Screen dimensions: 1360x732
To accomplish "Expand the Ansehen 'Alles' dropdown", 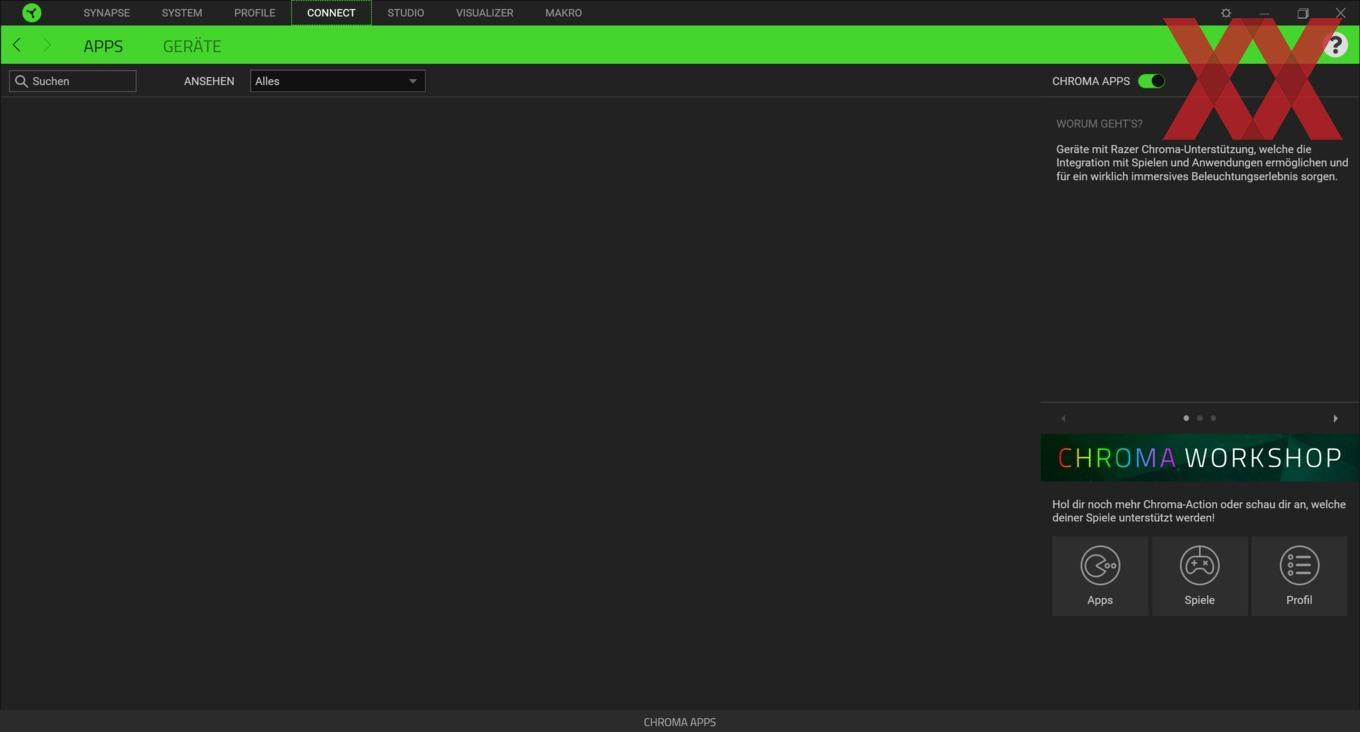I will click(337, 81).
